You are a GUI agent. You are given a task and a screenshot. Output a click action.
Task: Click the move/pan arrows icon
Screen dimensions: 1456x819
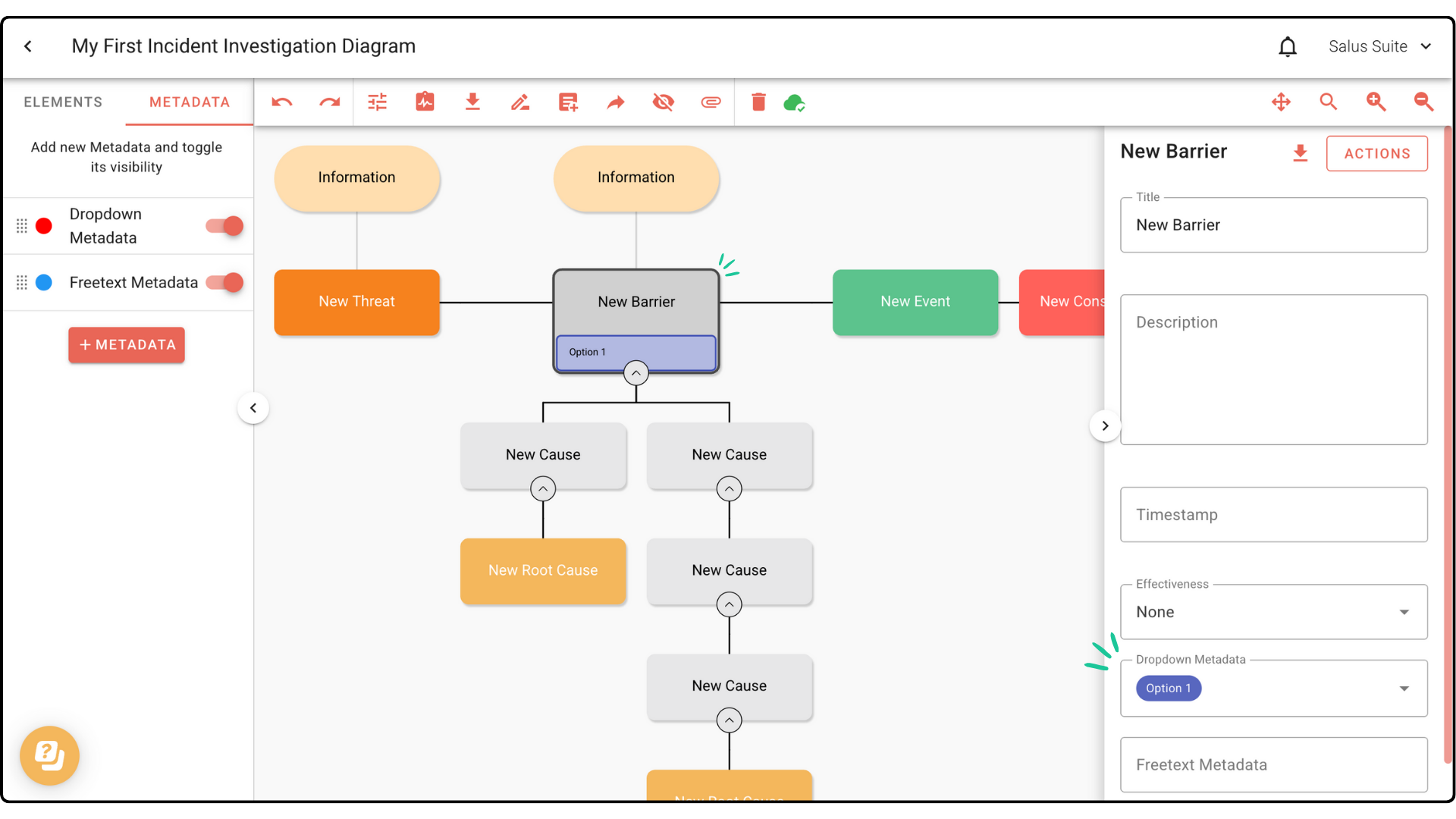1281,102
